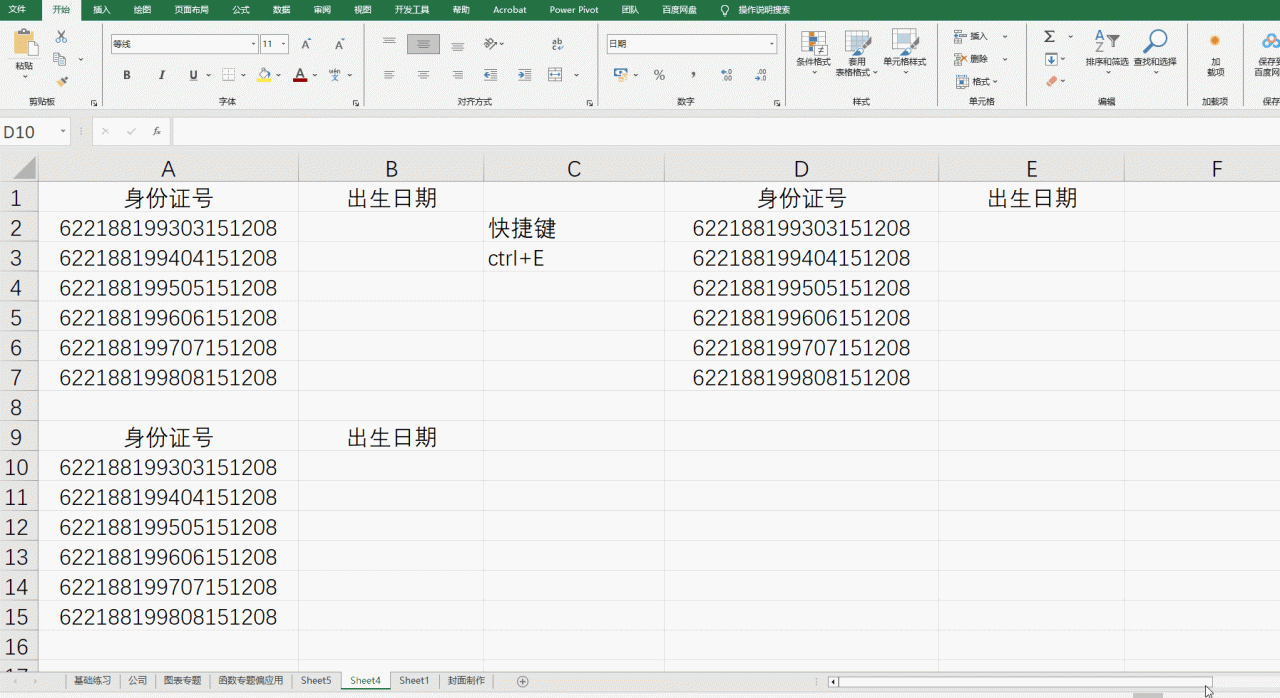Screen dimensions: 1280x698
Task: Switch to the 页面布局 ribbon tab
Action: point(192,9)
